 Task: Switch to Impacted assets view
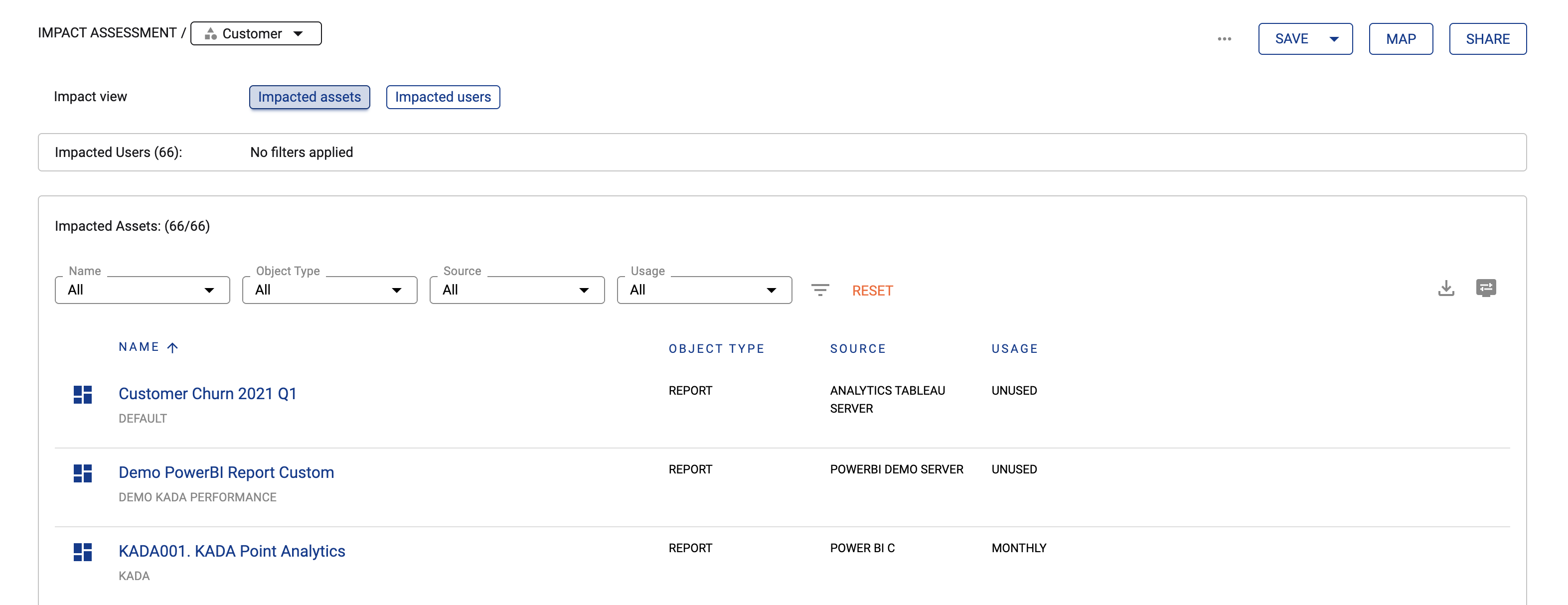[309, 97]
